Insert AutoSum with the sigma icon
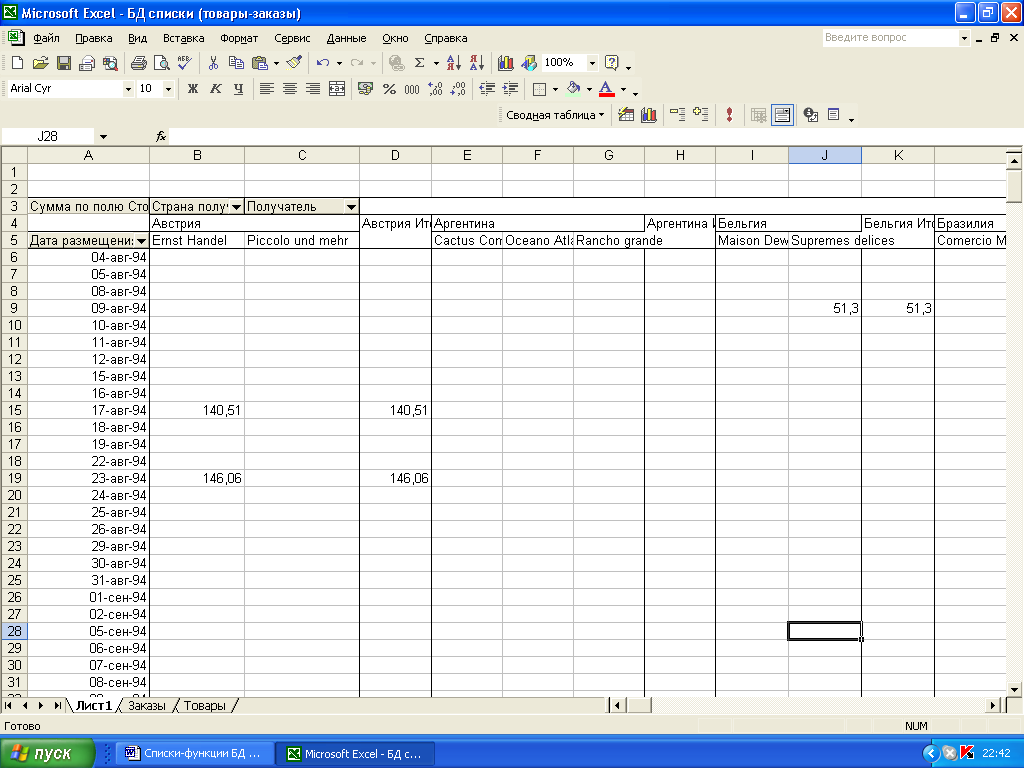This screenshot has height=768, width=1024. pyautogui.click(x=420, y=63)
